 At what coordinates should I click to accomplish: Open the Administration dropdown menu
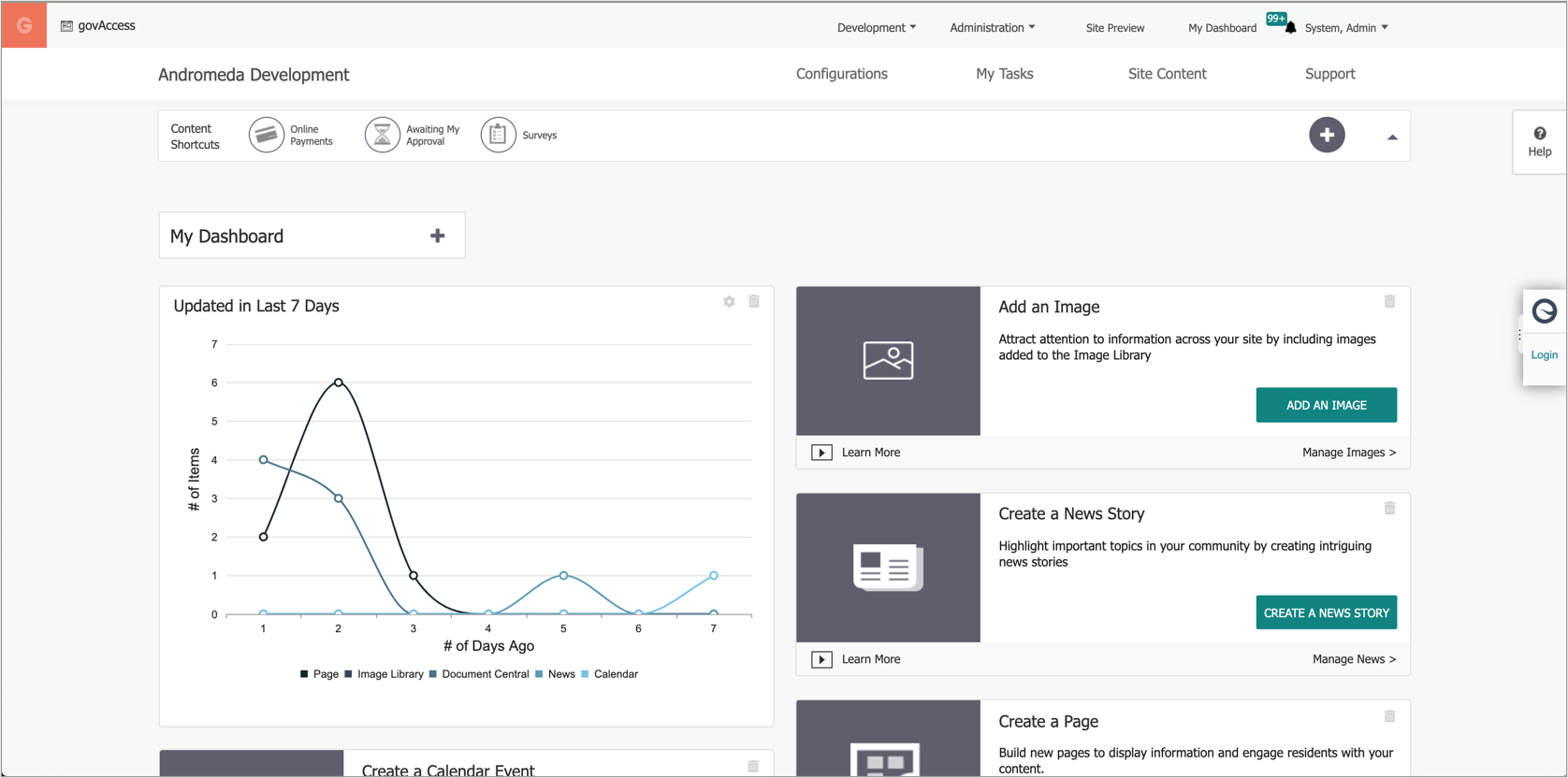pyautogui.click(x=992, y=28)
